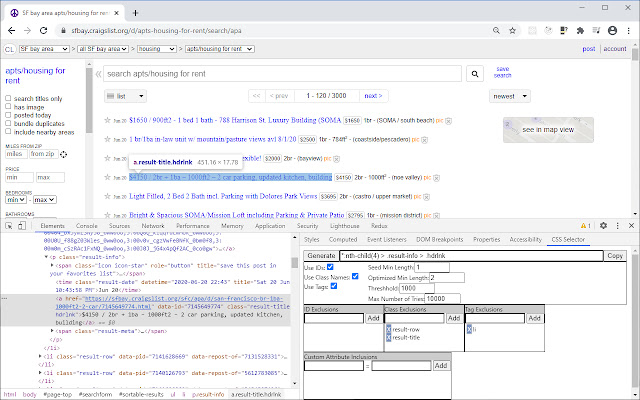Open the SF bay area dropdown
The image size is (640, 400).
pyautogui.click(x=44, y=49)
